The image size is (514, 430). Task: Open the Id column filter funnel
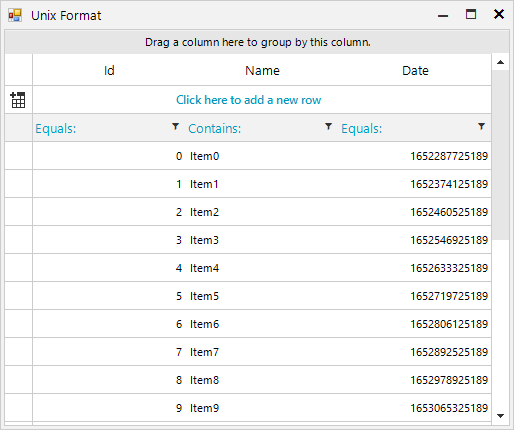tap(175, 127)
